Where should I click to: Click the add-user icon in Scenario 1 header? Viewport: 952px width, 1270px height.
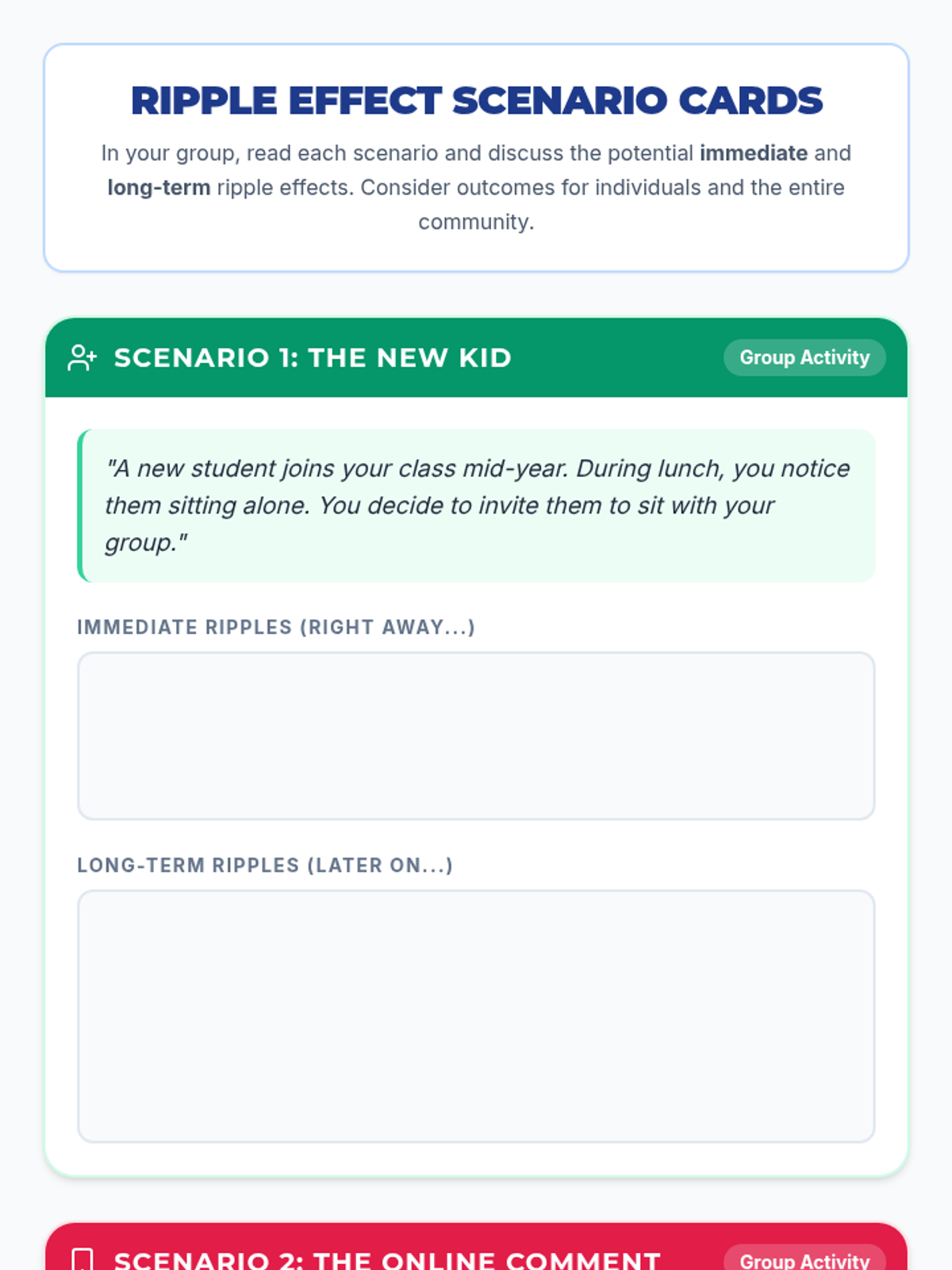pyautogui.click(x=83, y=358)
